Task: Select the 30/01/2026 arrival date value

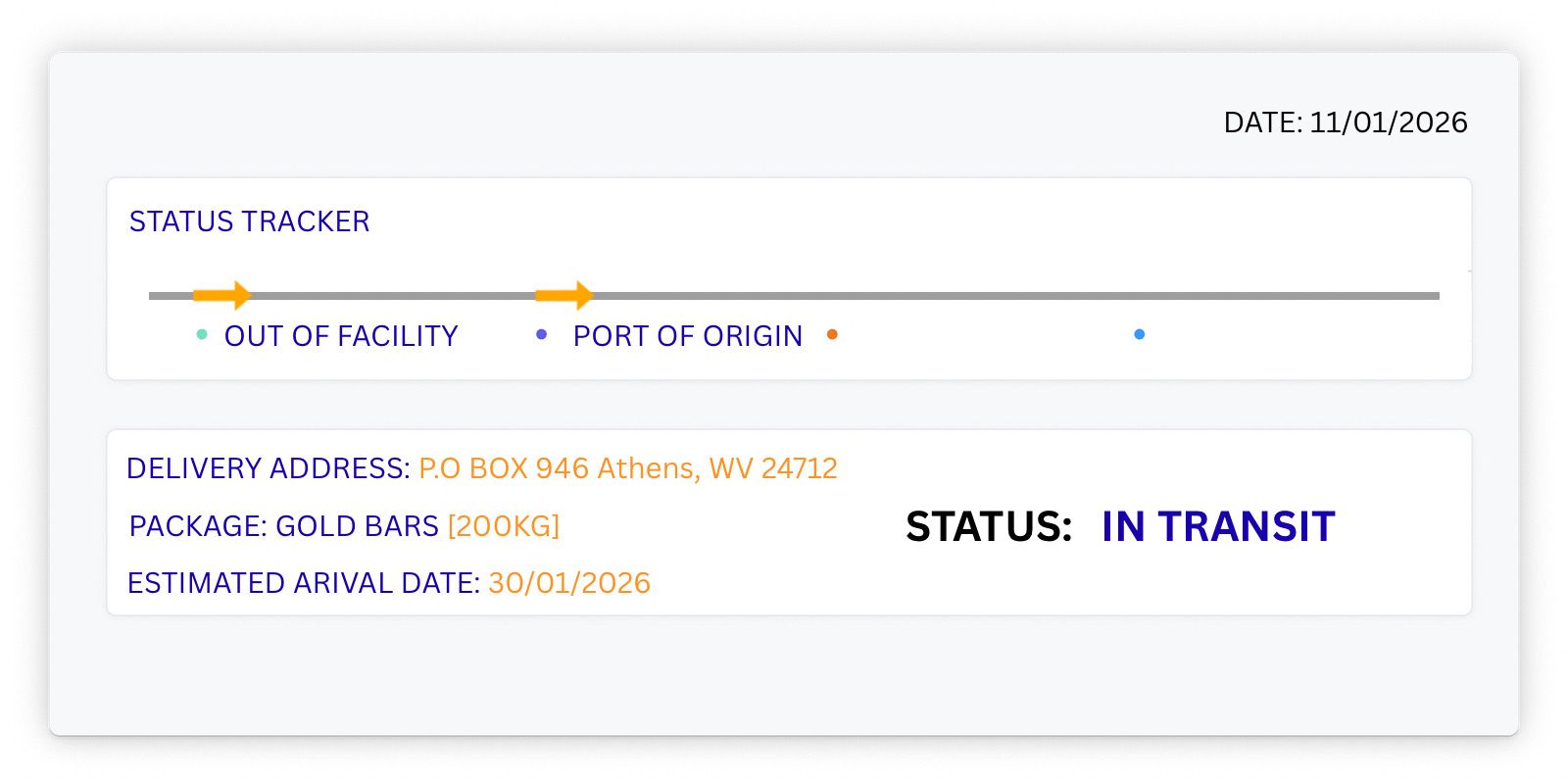Action: pos(569,583)
